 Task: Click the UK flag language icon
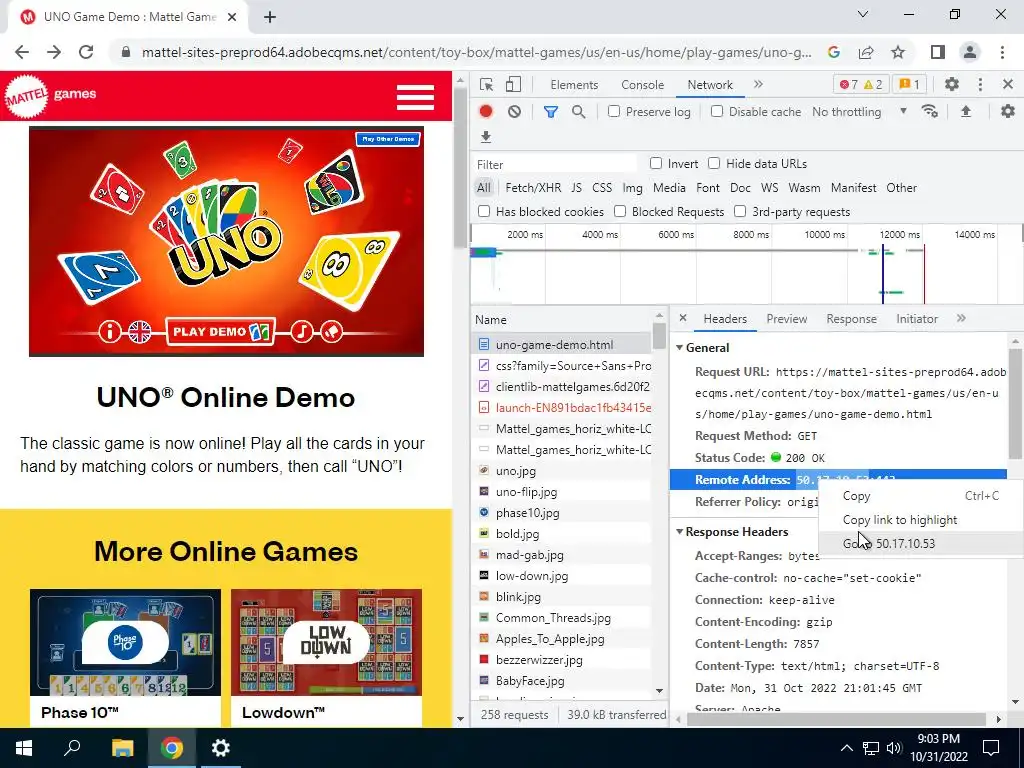(139, 332)
